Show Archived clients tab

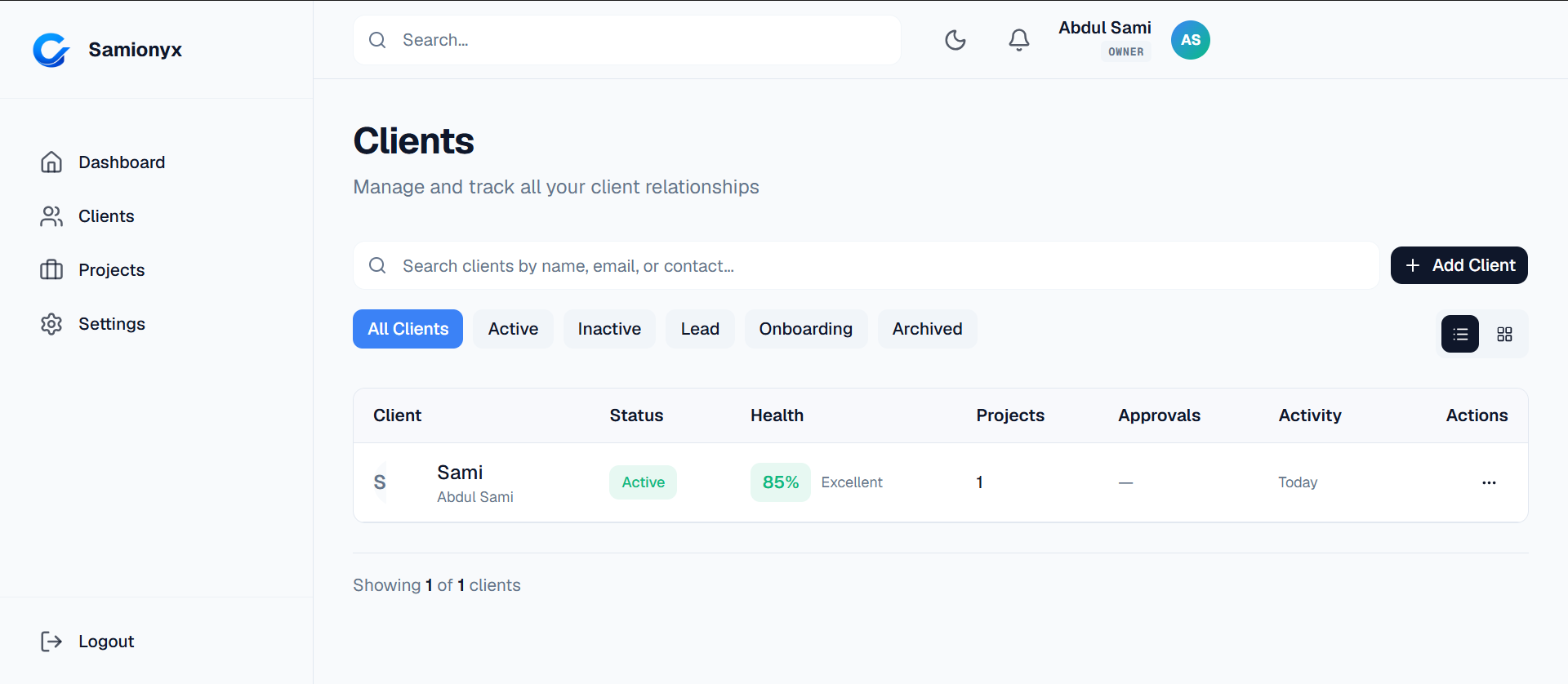click(928, 329)
